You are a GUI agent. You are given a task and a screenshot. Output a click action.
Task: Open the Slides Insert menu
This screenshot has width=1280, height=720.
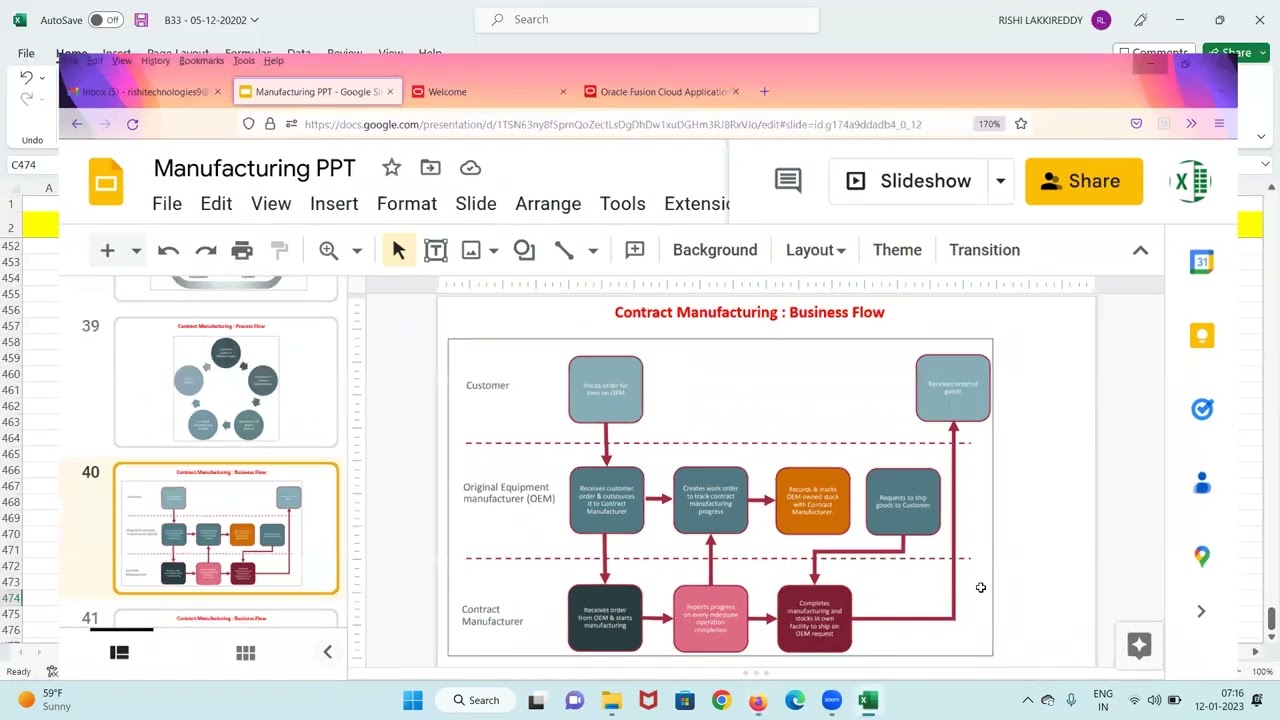[x=334, y=204]
